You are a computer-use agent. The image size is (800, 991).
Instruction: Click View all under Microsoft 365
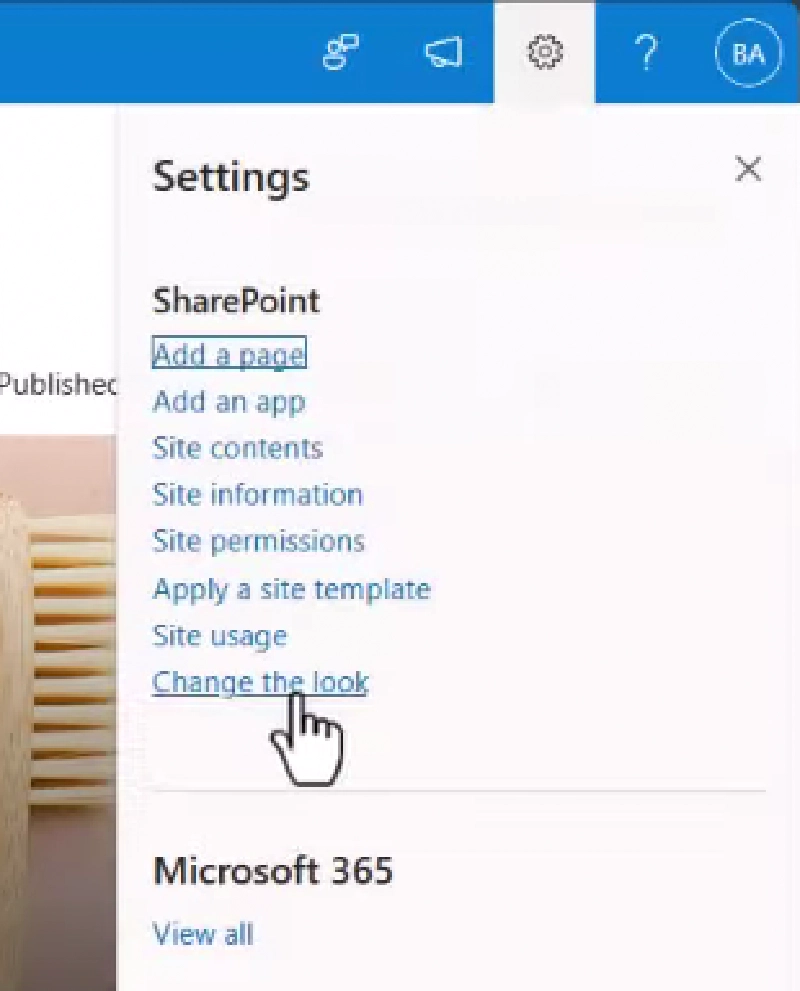(x=202, y=934)
